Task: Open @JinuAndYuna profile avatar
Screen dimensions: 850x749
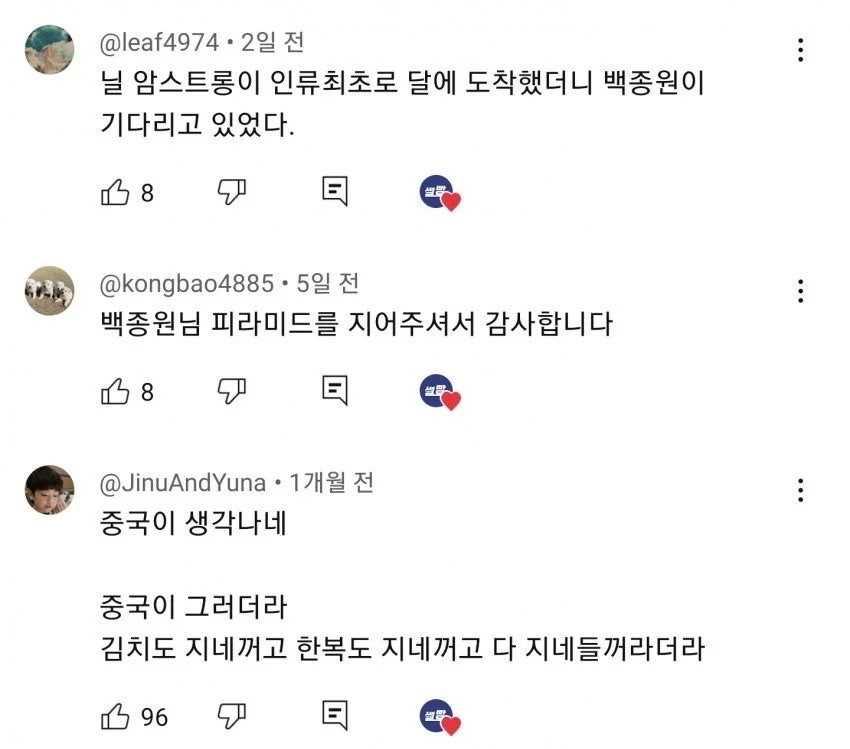Action: [x=49, y=490]
